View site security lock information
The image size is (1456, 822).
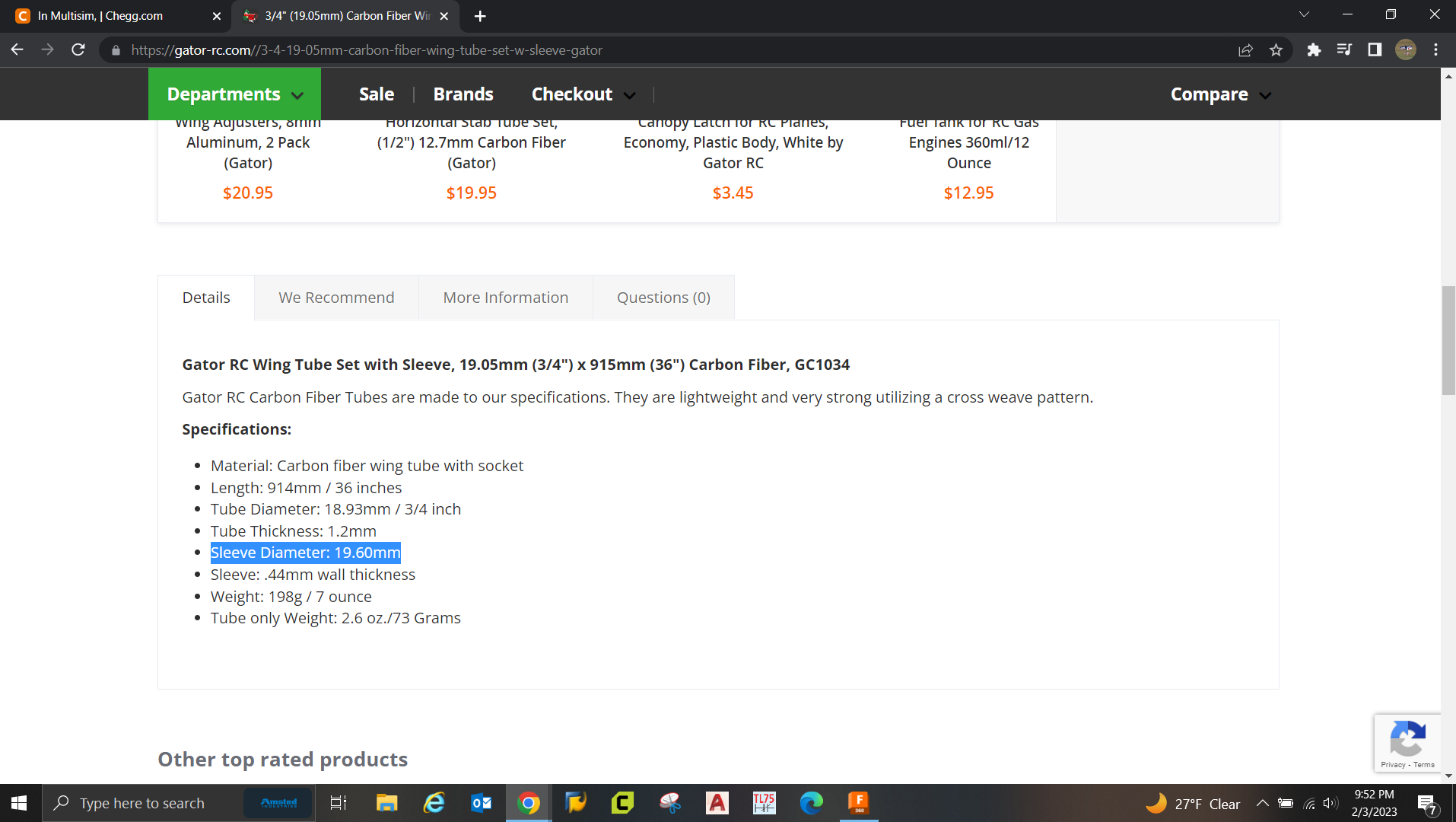[116, 50]
